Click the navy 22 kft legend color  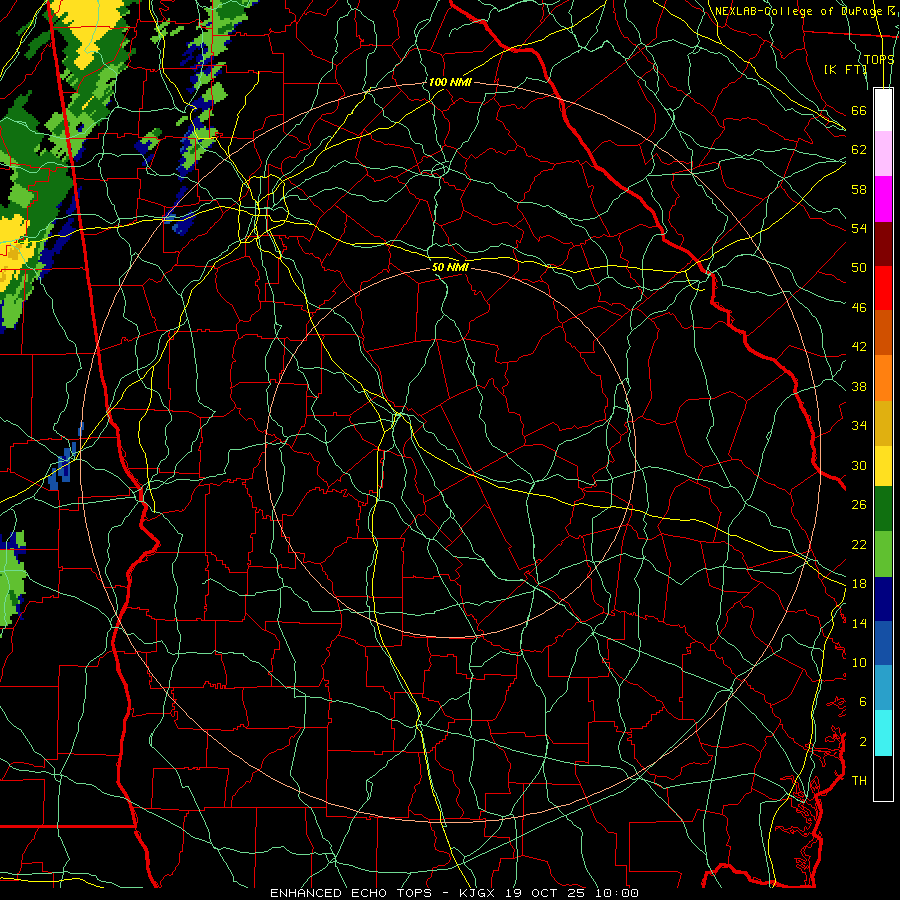(883, 599)
